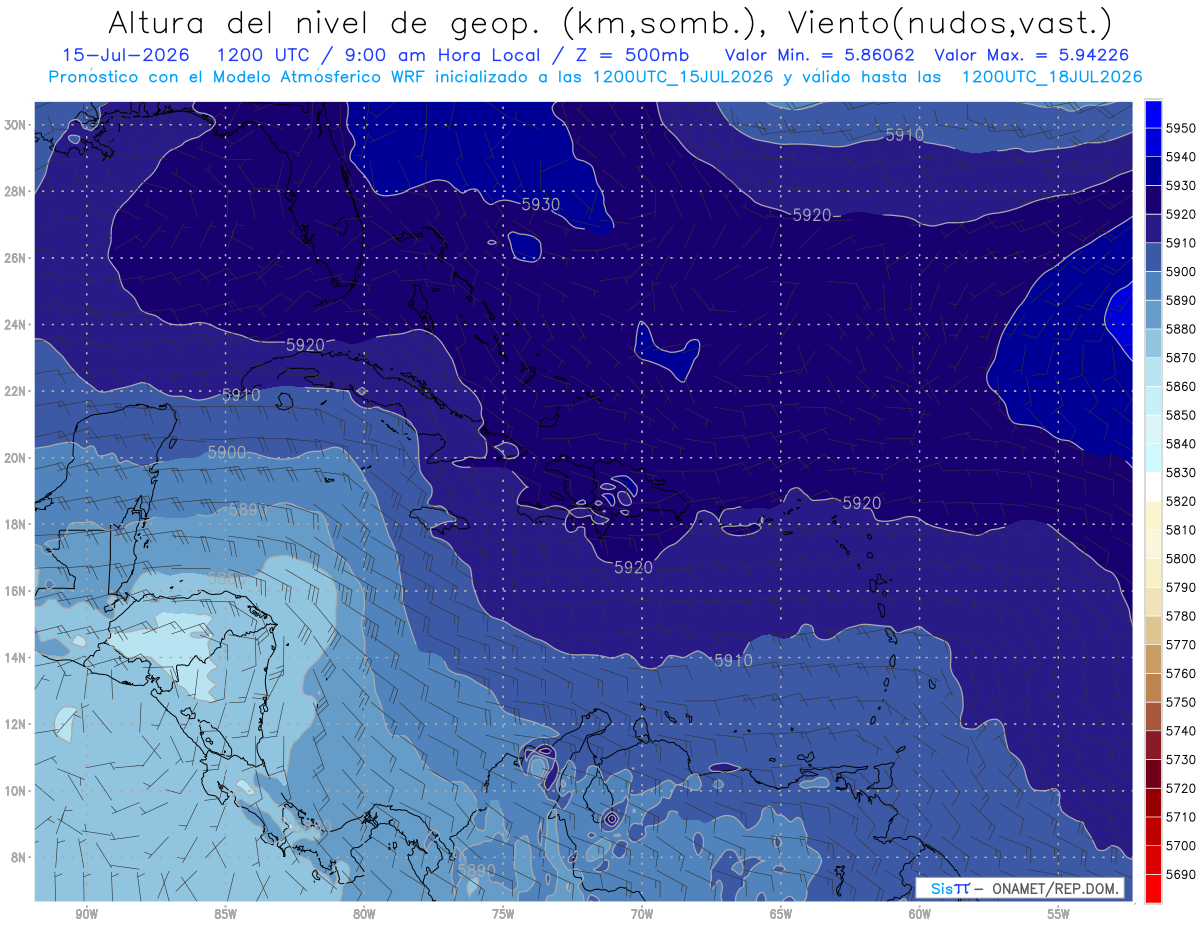Click the '8N' latitude axis label

(x=18, y=857)
